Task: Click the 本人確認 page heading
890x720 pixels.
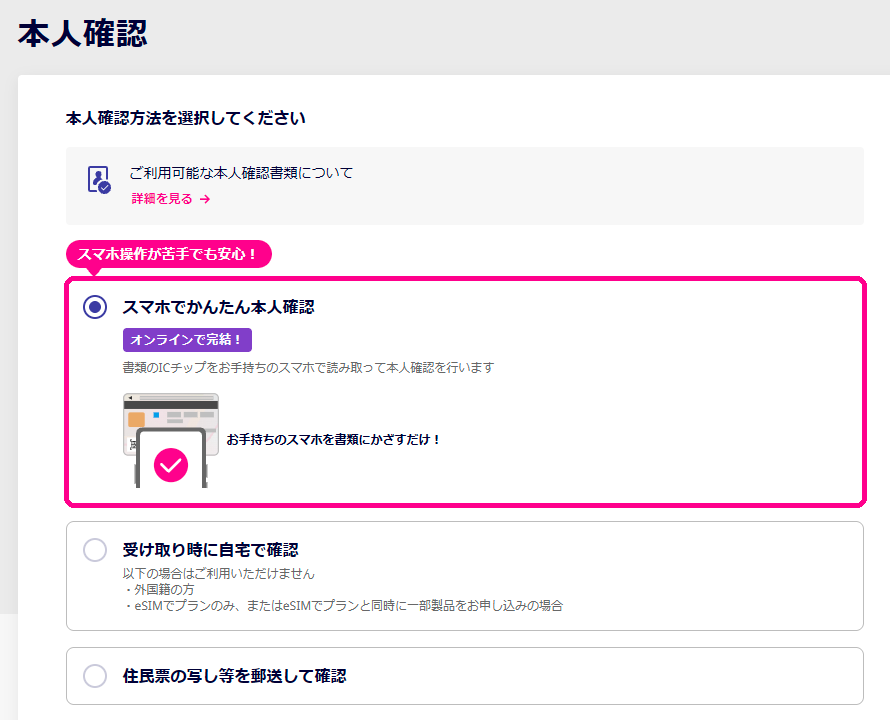Action: (x=83, y=34)
